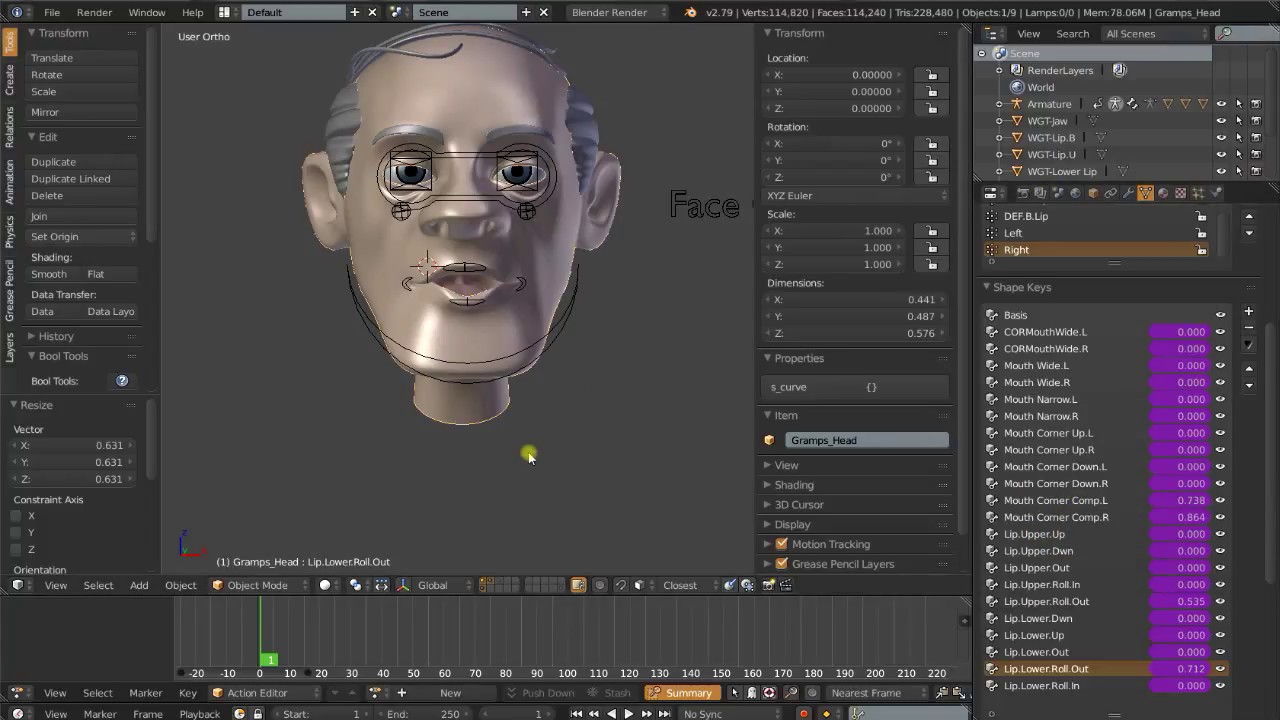Click the Summary button in Action Editor
The image size is (1280, 720).
tap(684, 693)
